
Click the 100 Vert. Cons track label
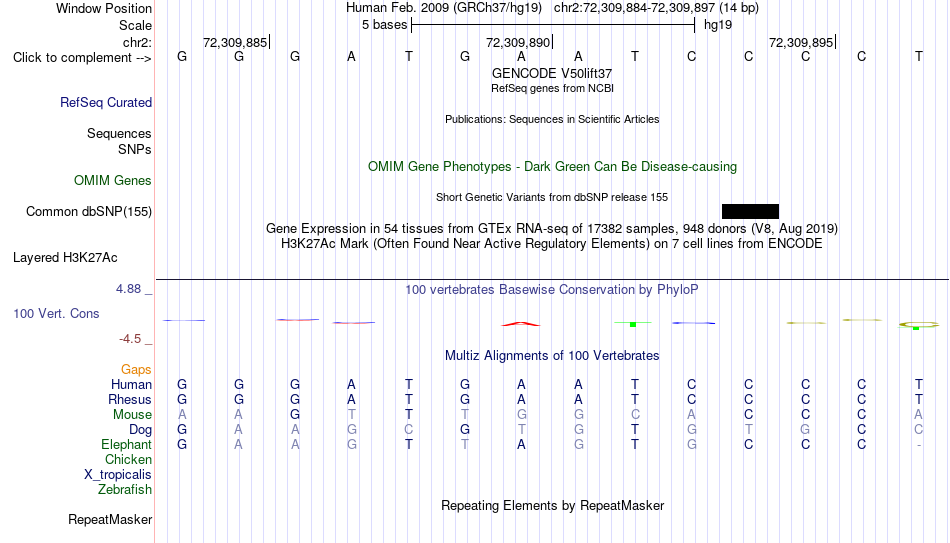[56, 313]
